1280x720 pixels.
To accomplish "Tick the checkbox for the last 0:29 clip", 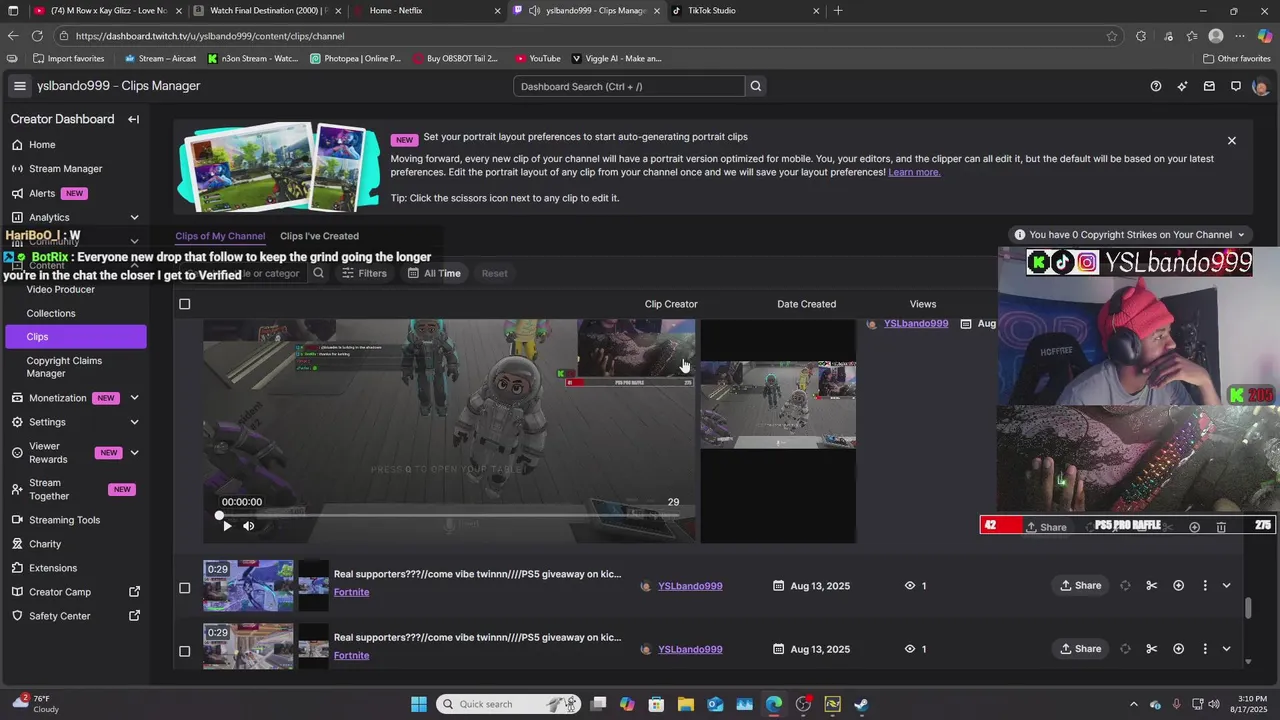I will (184, 651).
